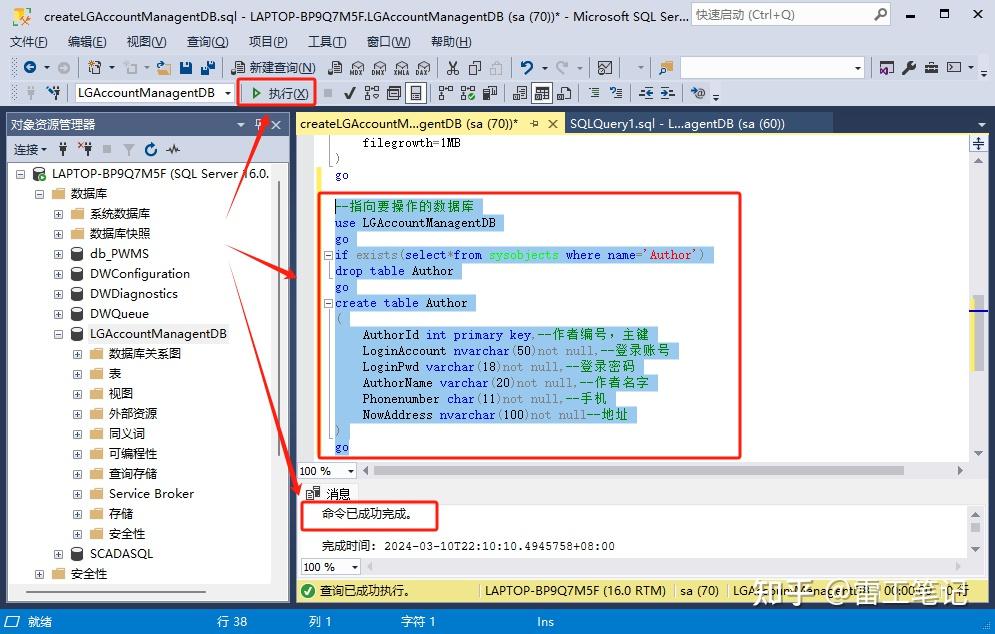Open the 查询(Q) menu
Viewport: 995px width, 634px height.
(208, 42)
